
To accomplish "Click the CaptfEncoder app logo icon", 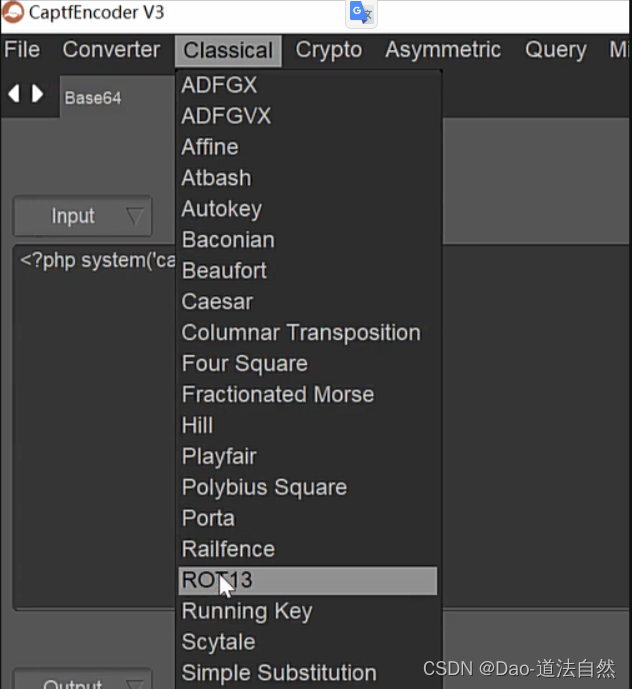I will [12, 12].
